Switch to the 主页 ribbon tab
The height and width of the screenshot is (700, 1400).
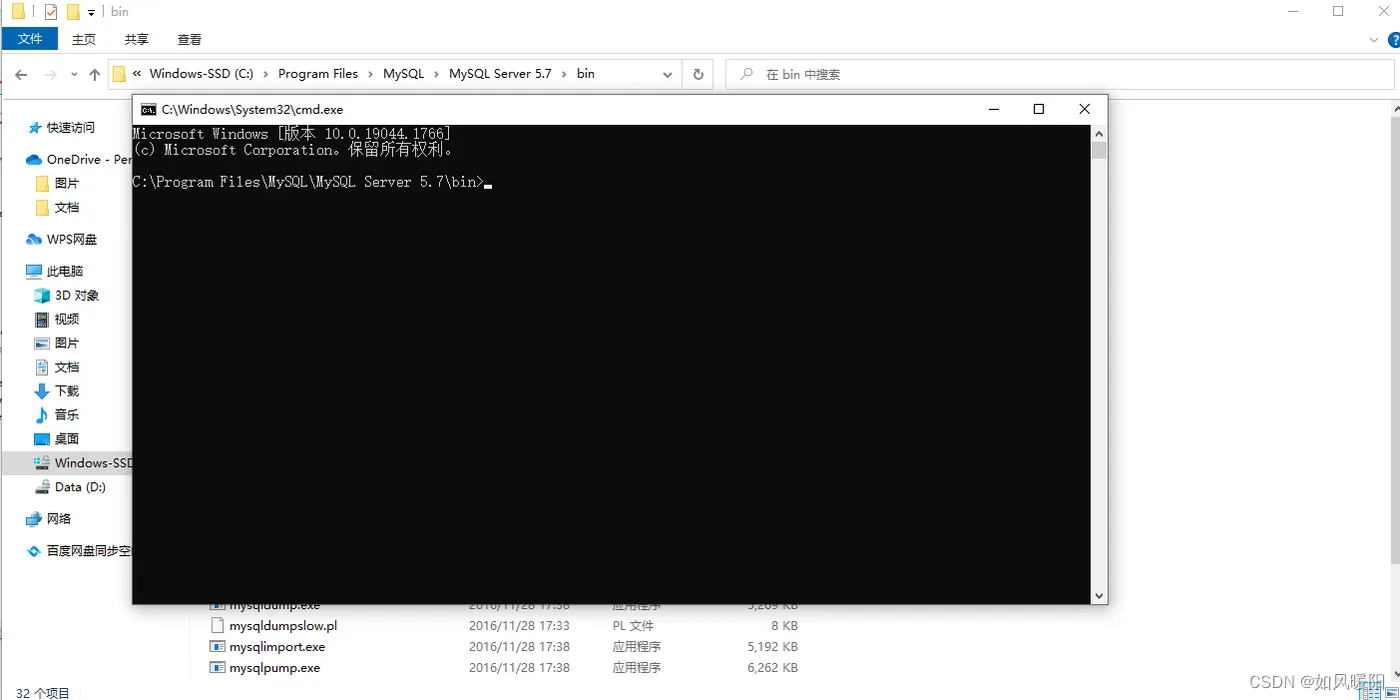point(84,39)
